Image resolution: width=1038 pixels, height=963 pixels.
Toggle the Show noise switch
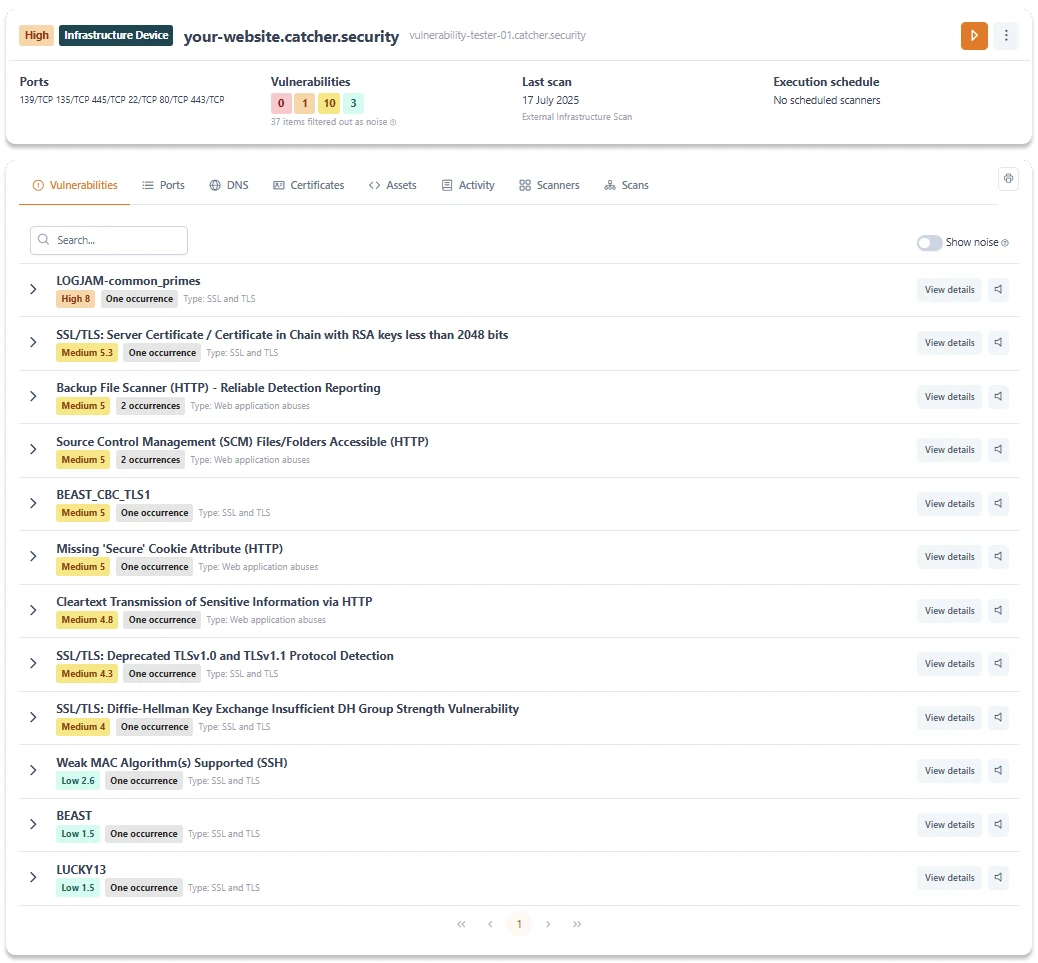pos(929,243)
